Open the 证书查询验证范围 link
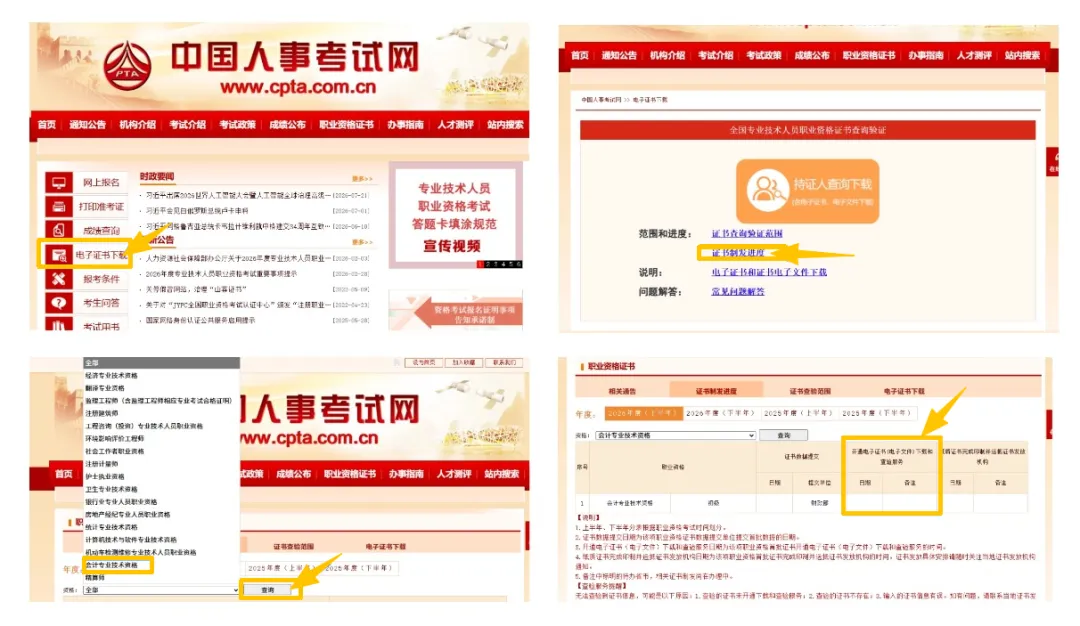Viewport: 1080px width, 626px height. point(747,233)
